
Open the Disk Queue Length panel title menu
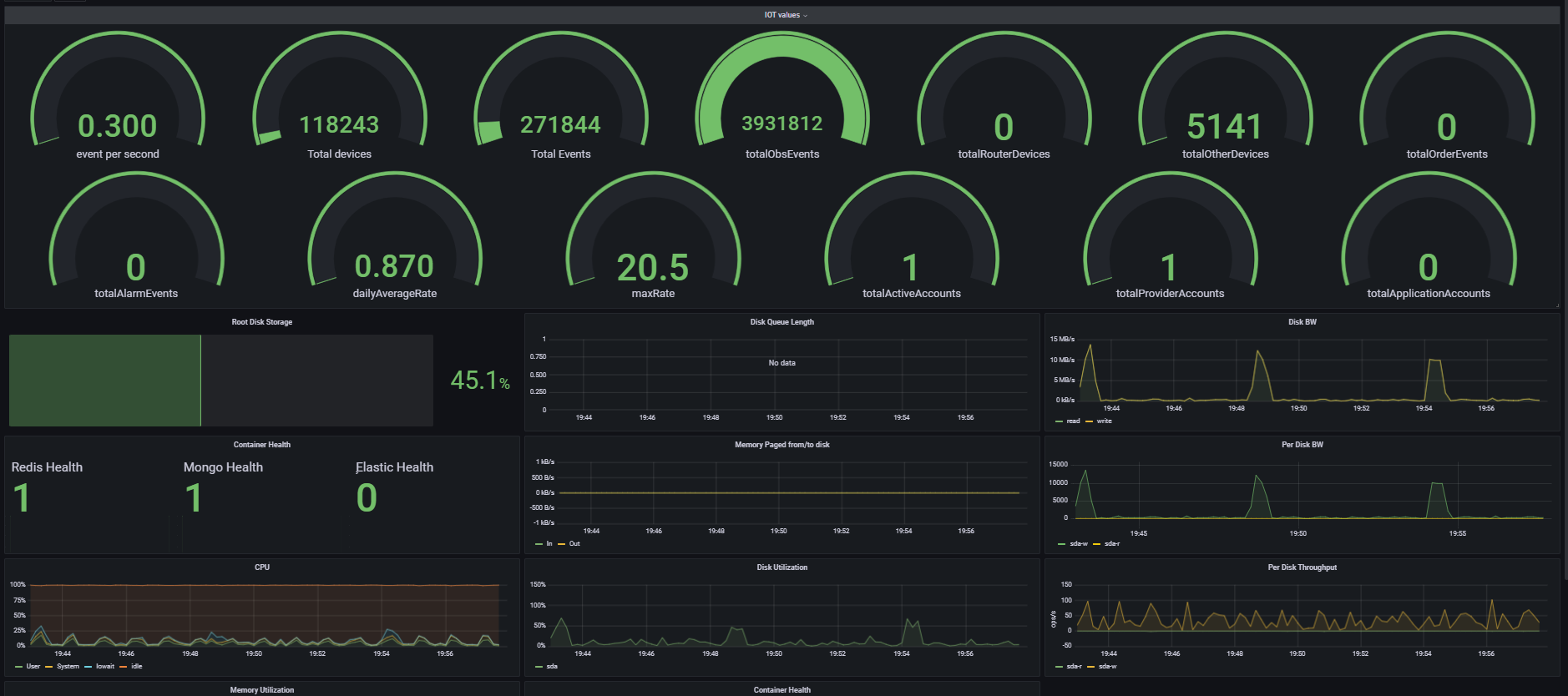coord(781,322)
